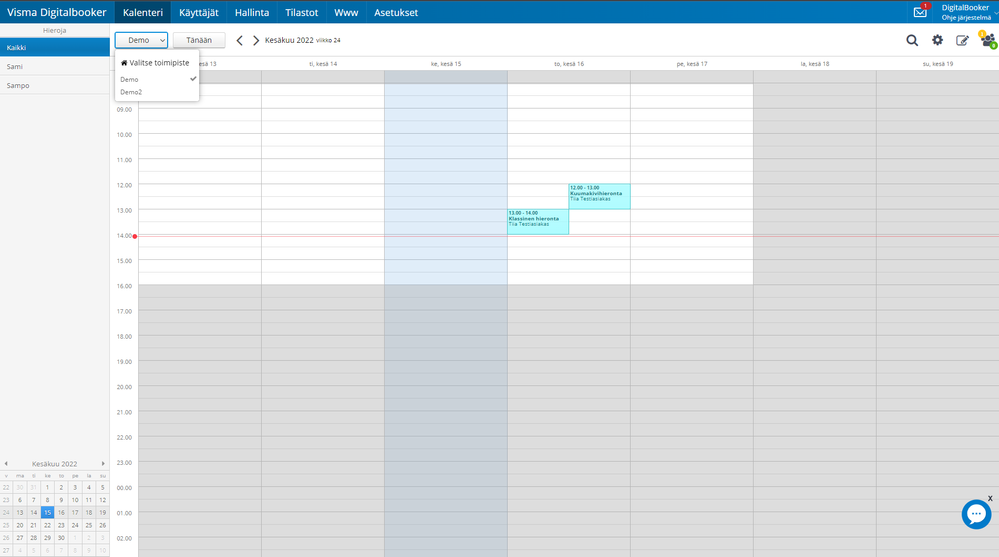Select day 16 in mini calendar

[61, 512]
